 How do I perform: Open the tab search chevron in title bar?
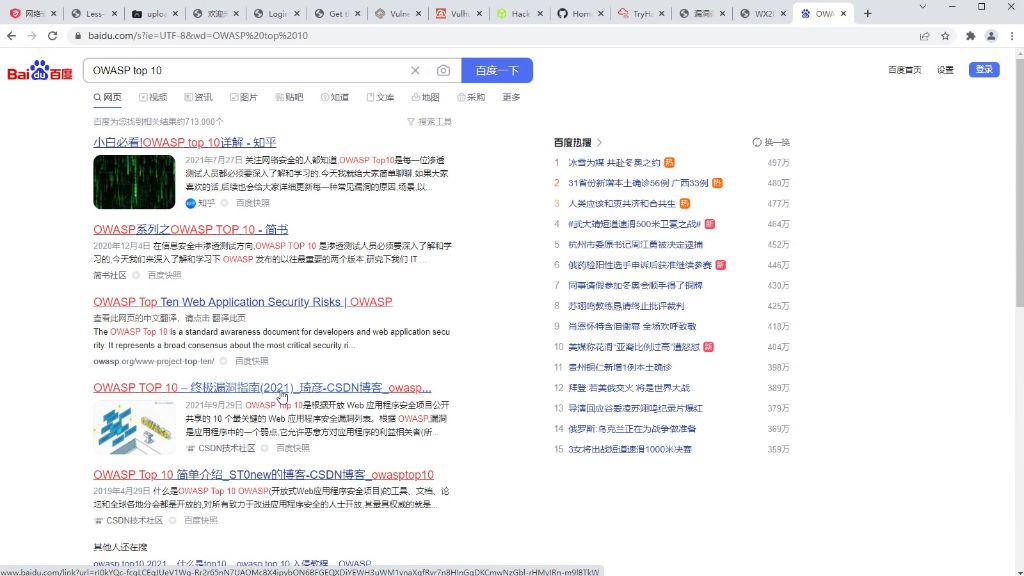tap(922, 7)
